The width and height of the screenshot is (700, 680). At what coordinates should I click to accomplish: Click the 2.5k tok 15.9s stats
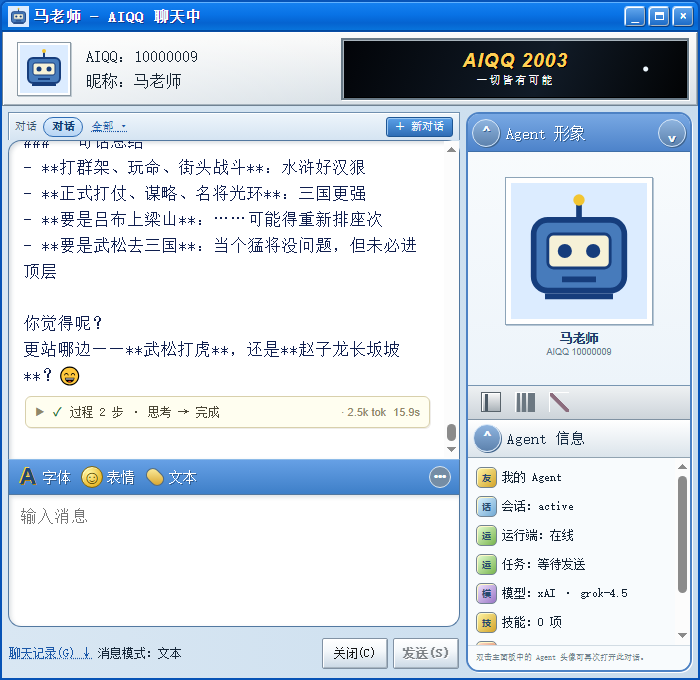pyautogui.click(x=383, y=412)
